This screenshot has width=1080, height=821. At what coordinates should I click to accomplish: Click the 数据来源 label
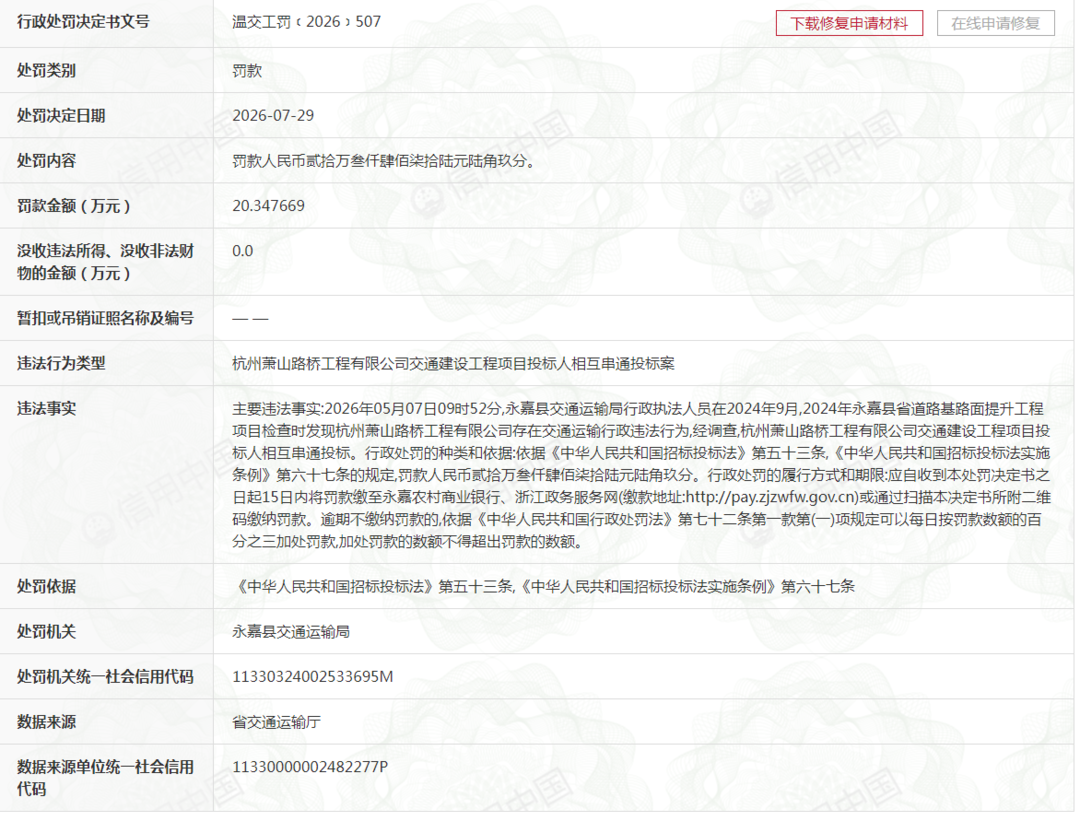(46, 722)
